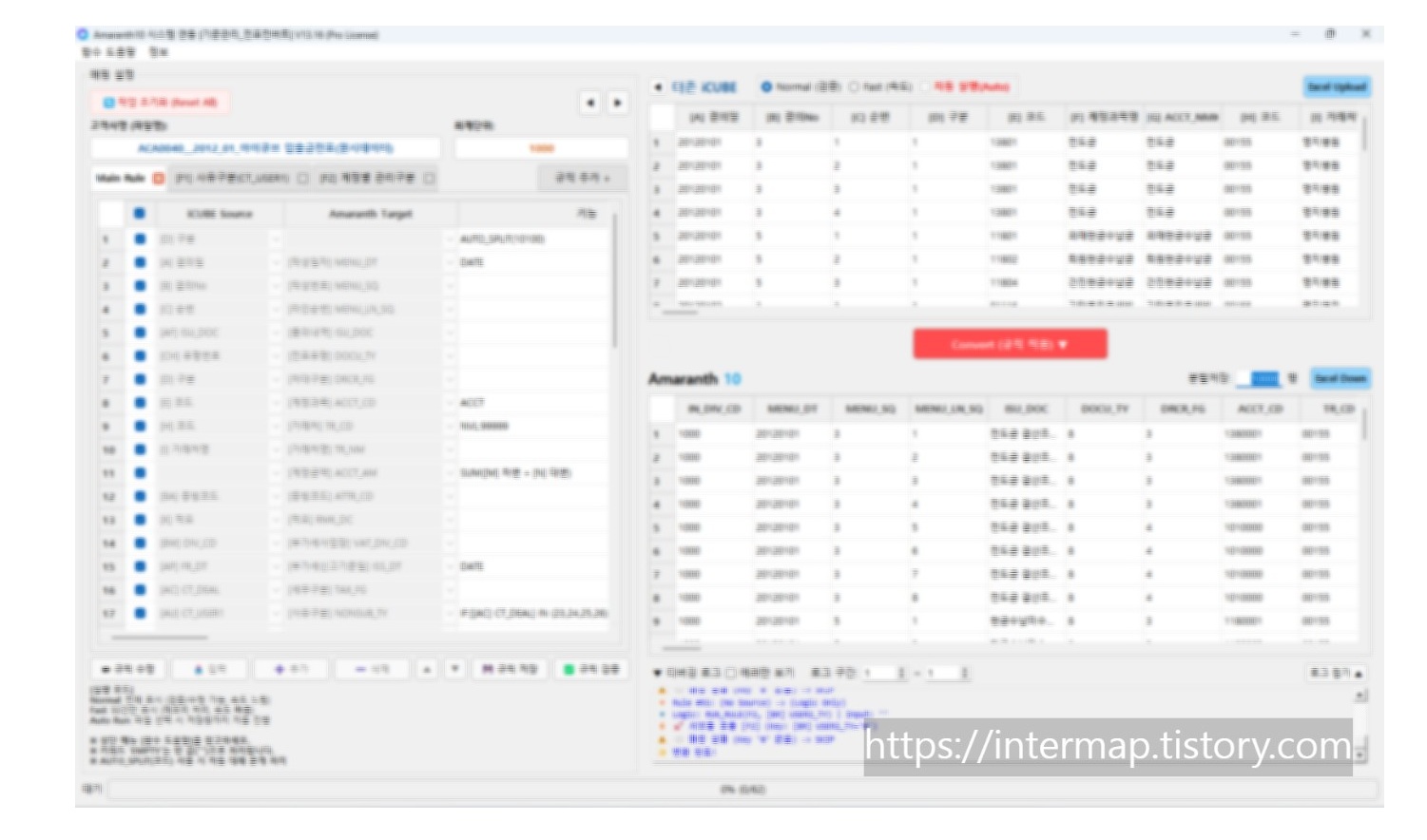Click the Reset All icon button

pos(160,102)
